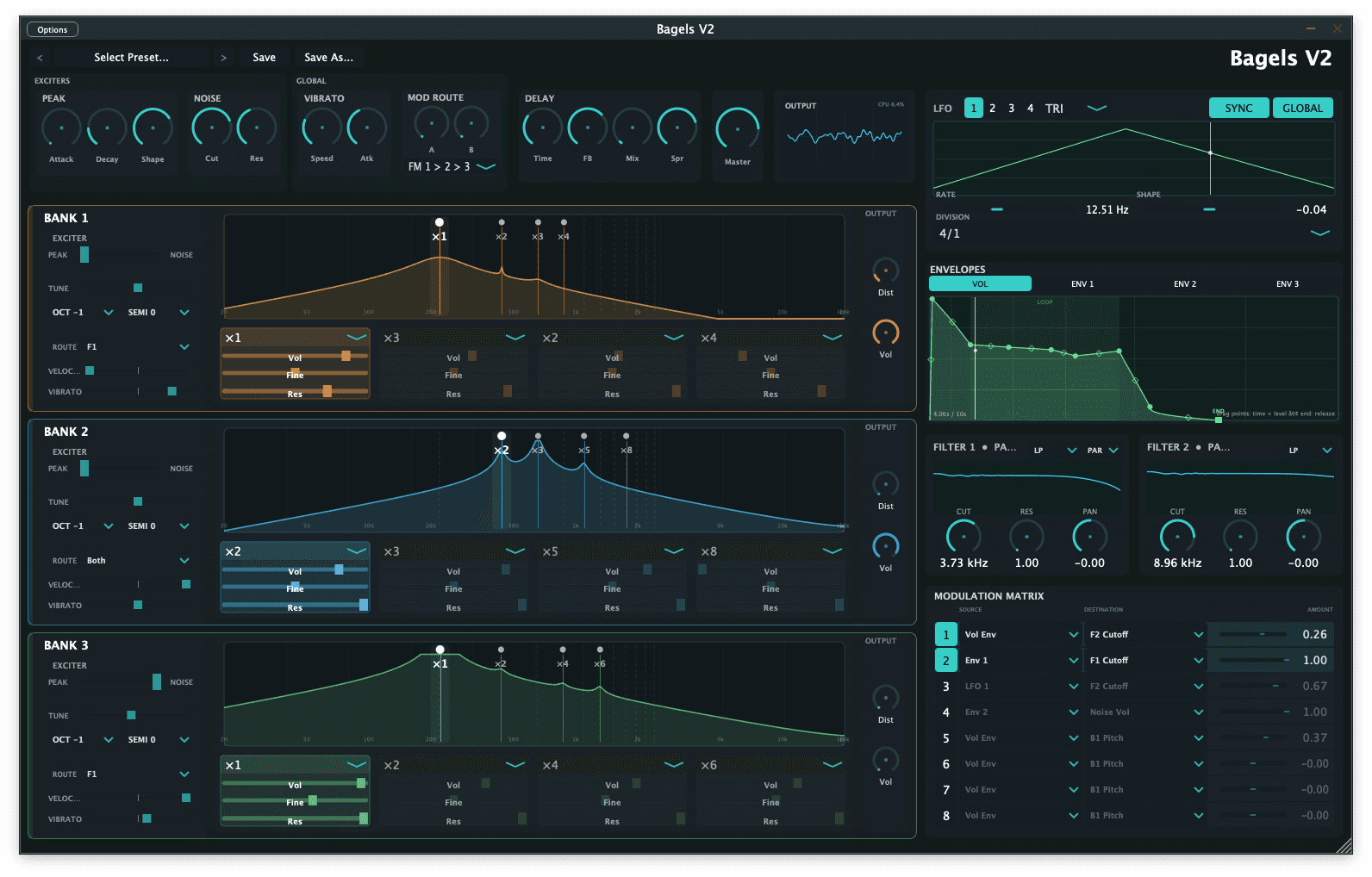Toggle LFO SYNC button
Viewport: 1372px width, 877px height.
coord(1238,108)
